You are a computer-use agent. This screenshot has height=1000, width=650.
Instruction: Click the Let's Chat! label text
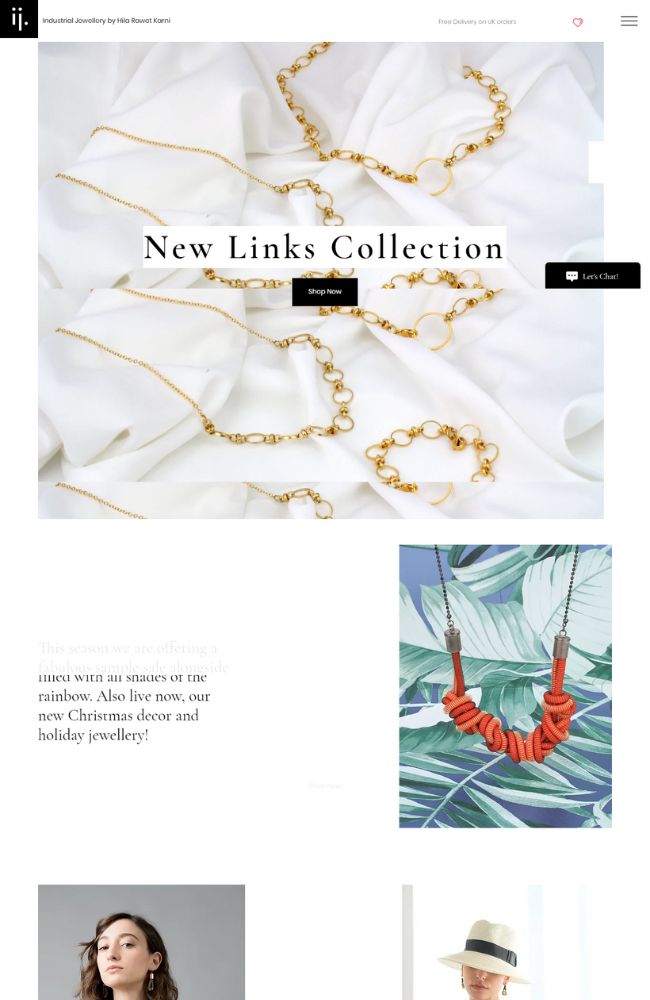(600, 276)
